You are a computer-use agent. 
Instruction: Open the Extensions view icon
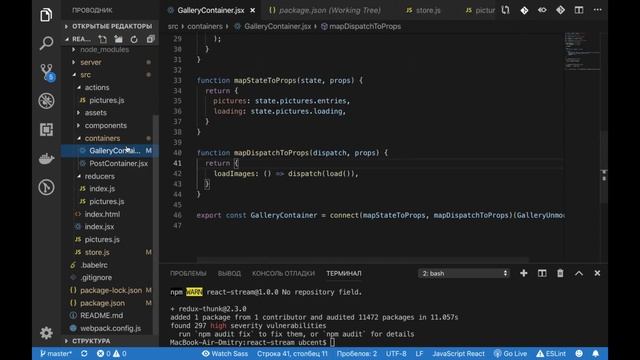[x=46, y=129]
